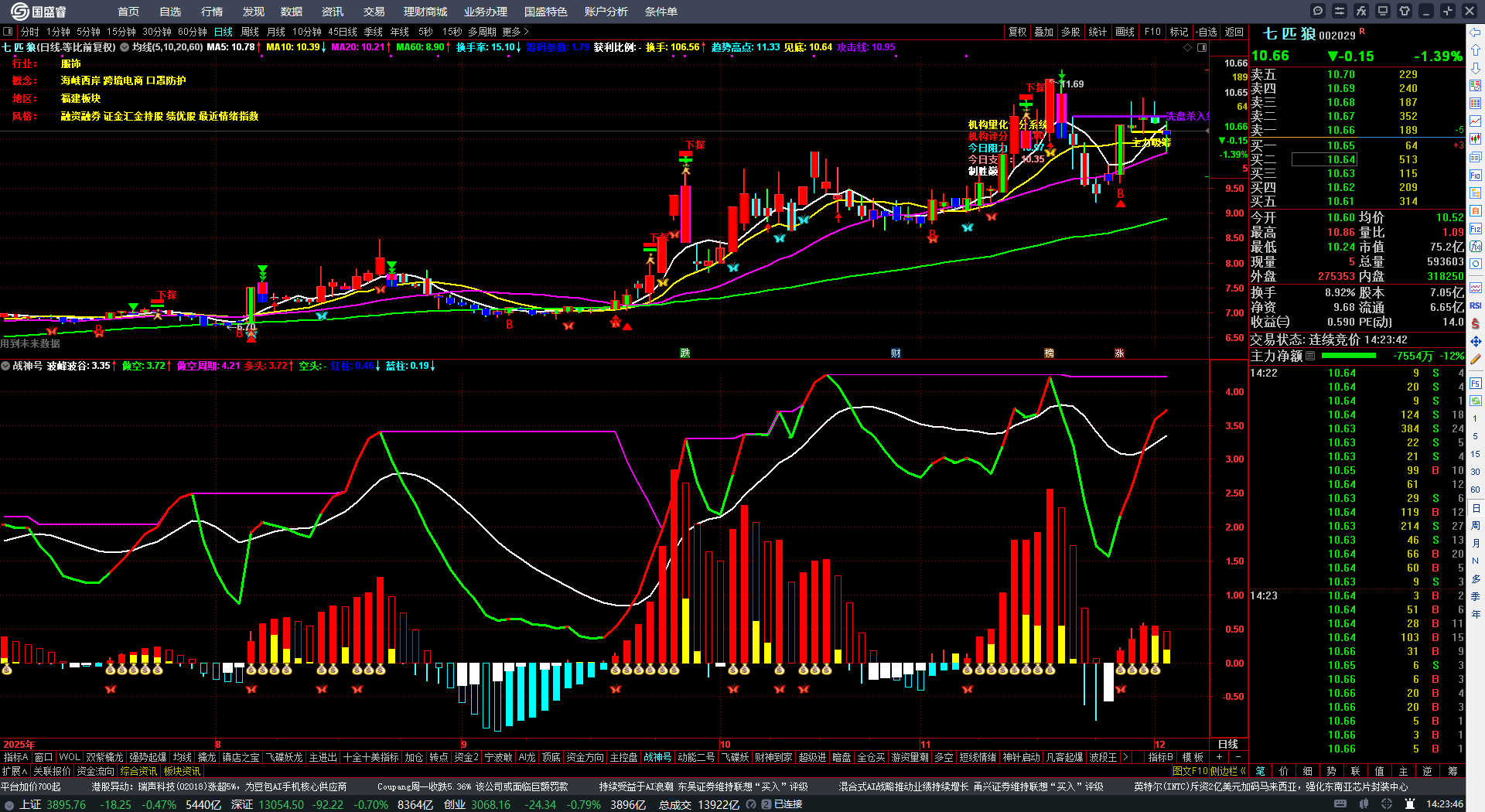Click the 图文F10 link
The width and height of the screenshot is (1485, 812).
1190,770
